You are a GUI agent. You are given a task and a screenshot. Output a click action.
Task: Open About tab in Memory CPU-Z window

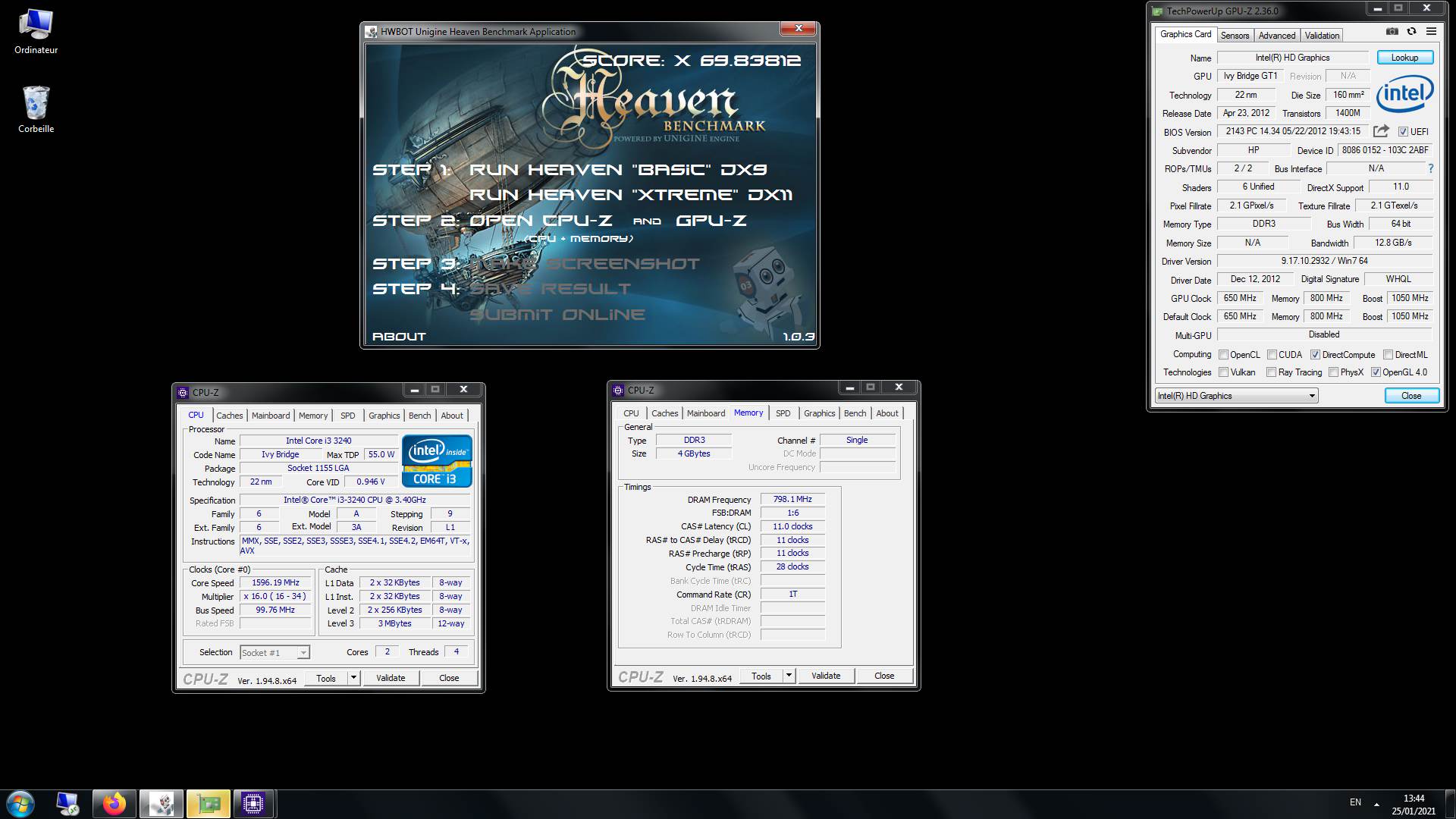(887, 413)
